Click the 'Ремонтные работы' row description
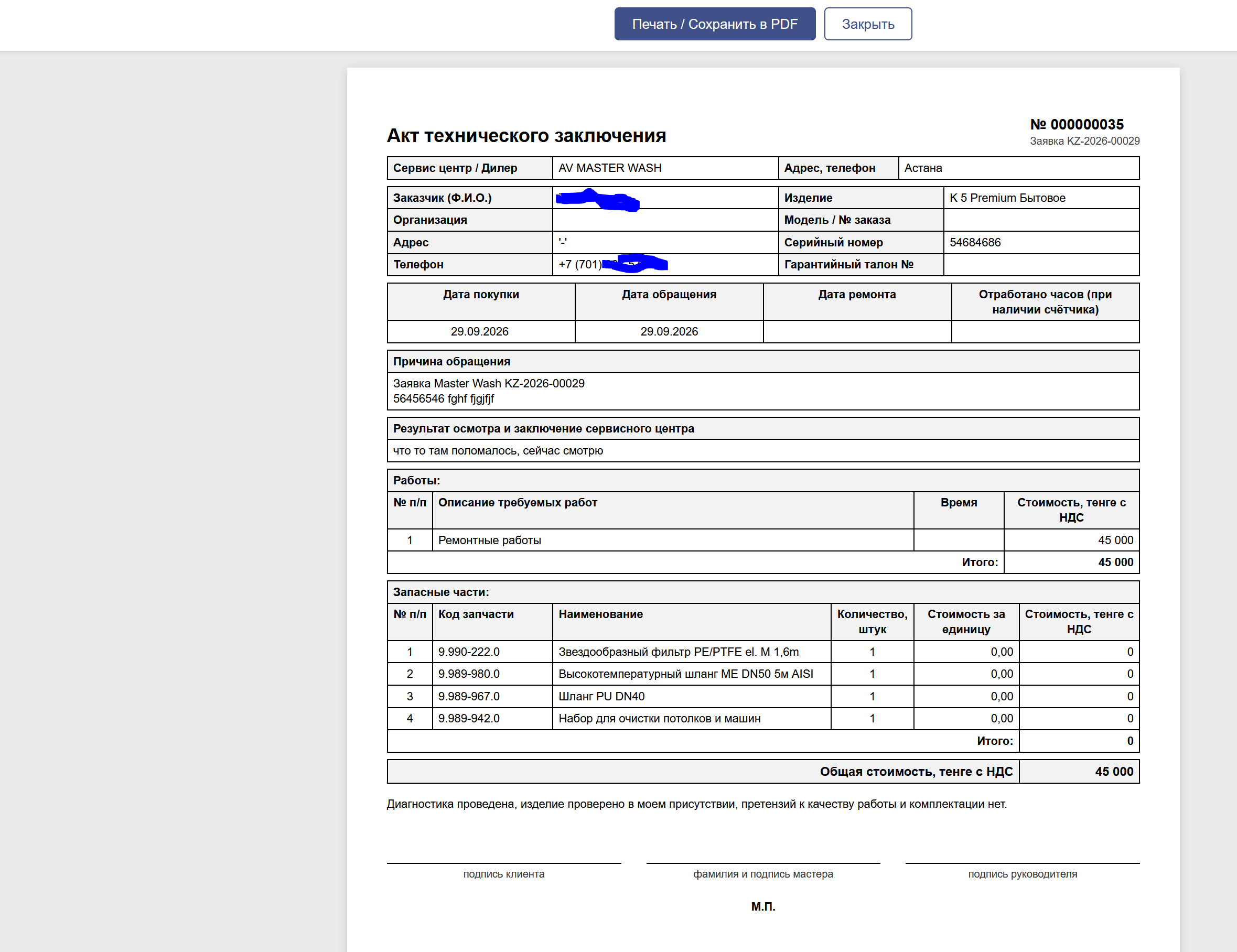Viewport: 1237px width, 952px height. pos(673,540)
